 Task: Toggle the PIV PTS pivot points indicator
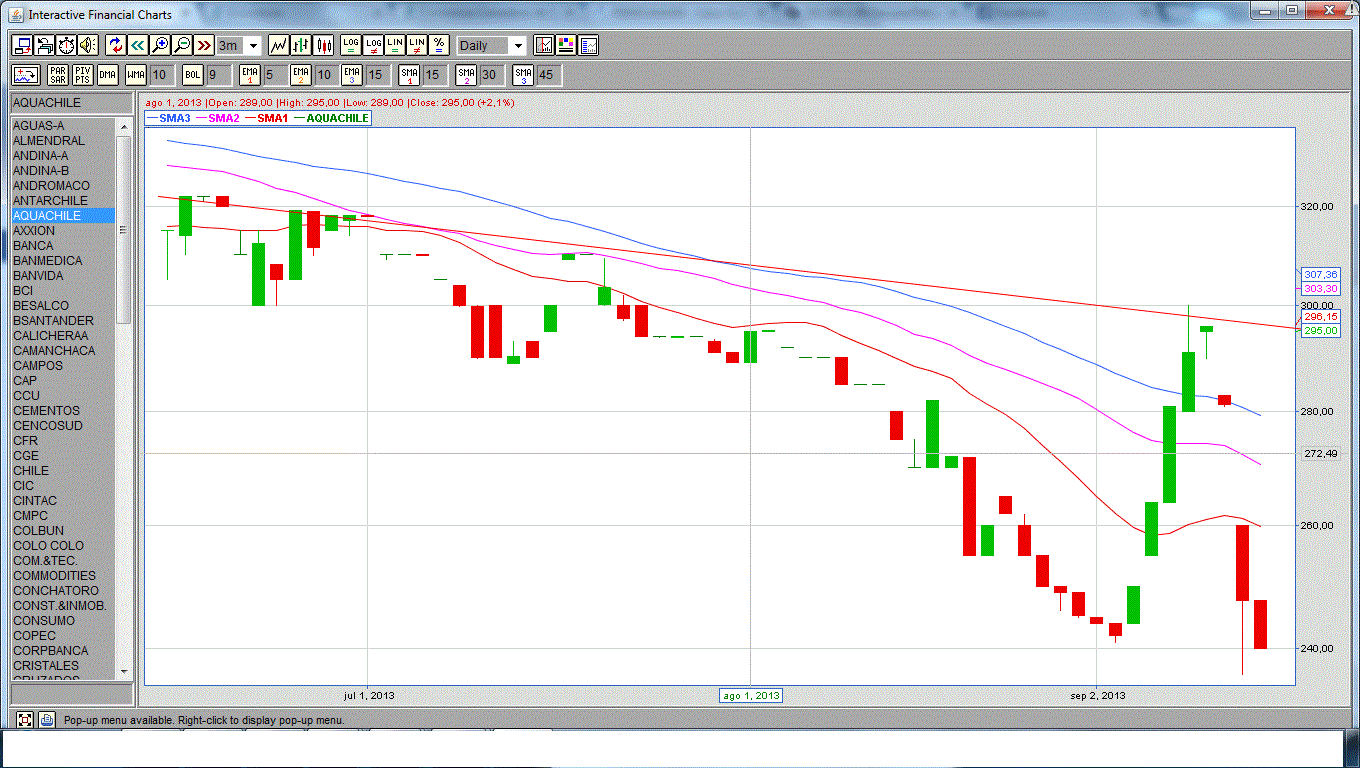(x=83, y=75)
